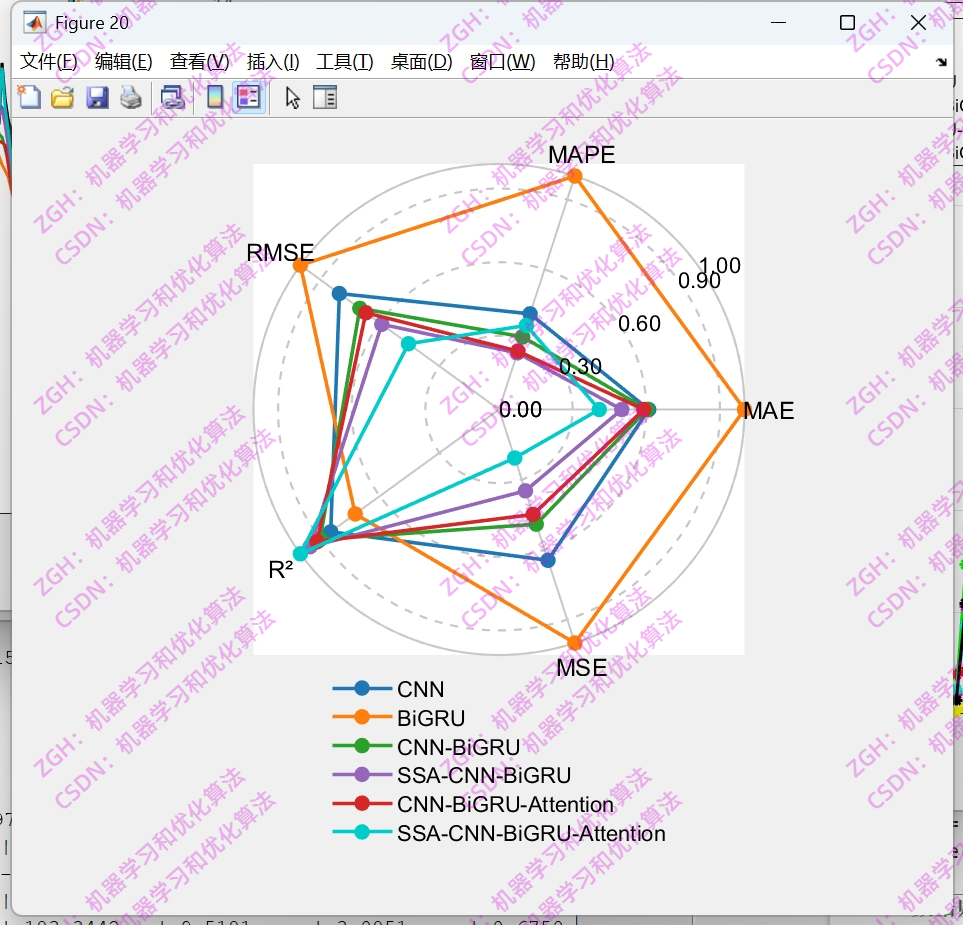
Task: Open the 插入(I) menu
Action: coord(273,61)
